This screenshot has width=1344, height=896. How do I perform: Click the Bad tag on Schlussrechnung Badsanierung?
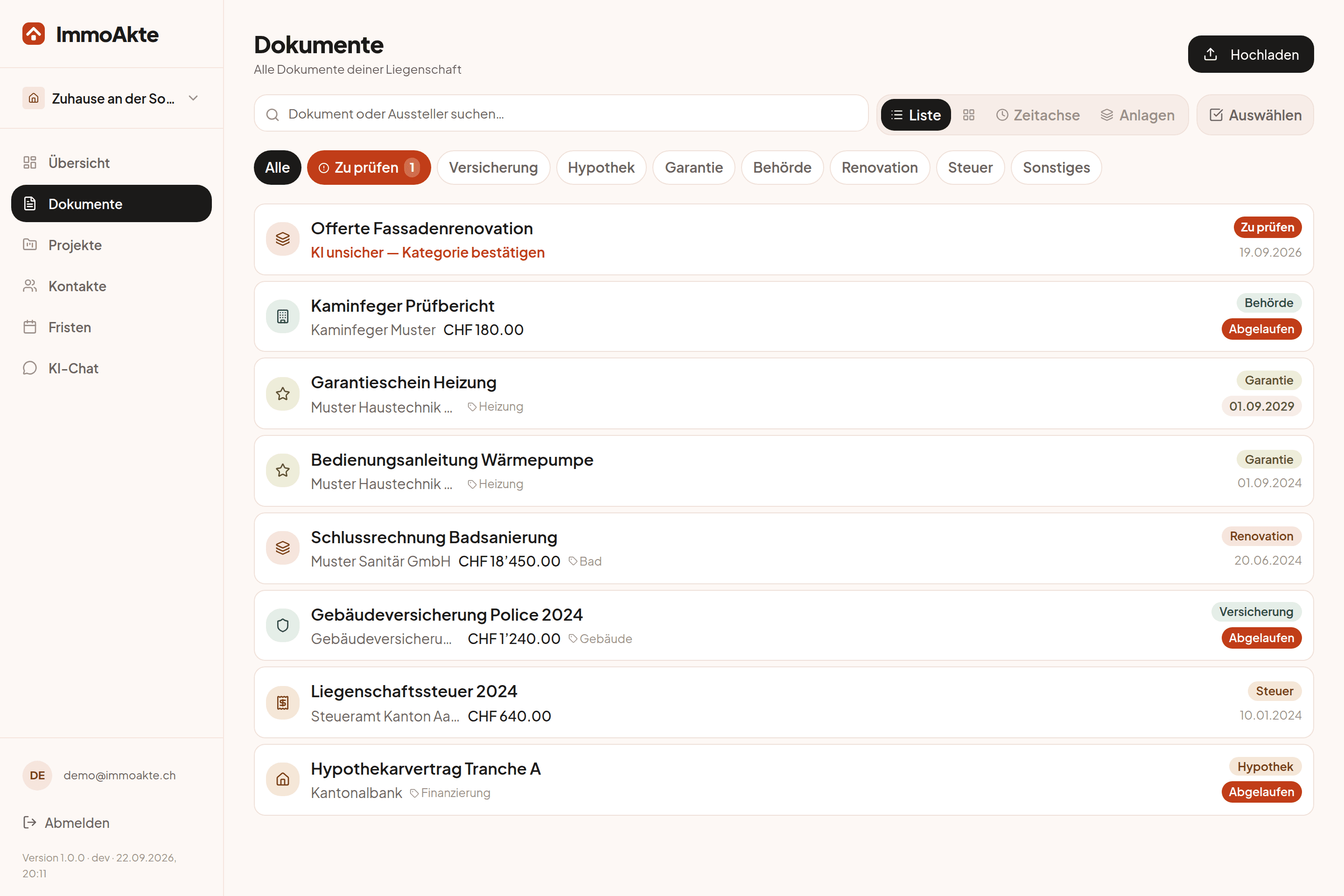[585, 561]
